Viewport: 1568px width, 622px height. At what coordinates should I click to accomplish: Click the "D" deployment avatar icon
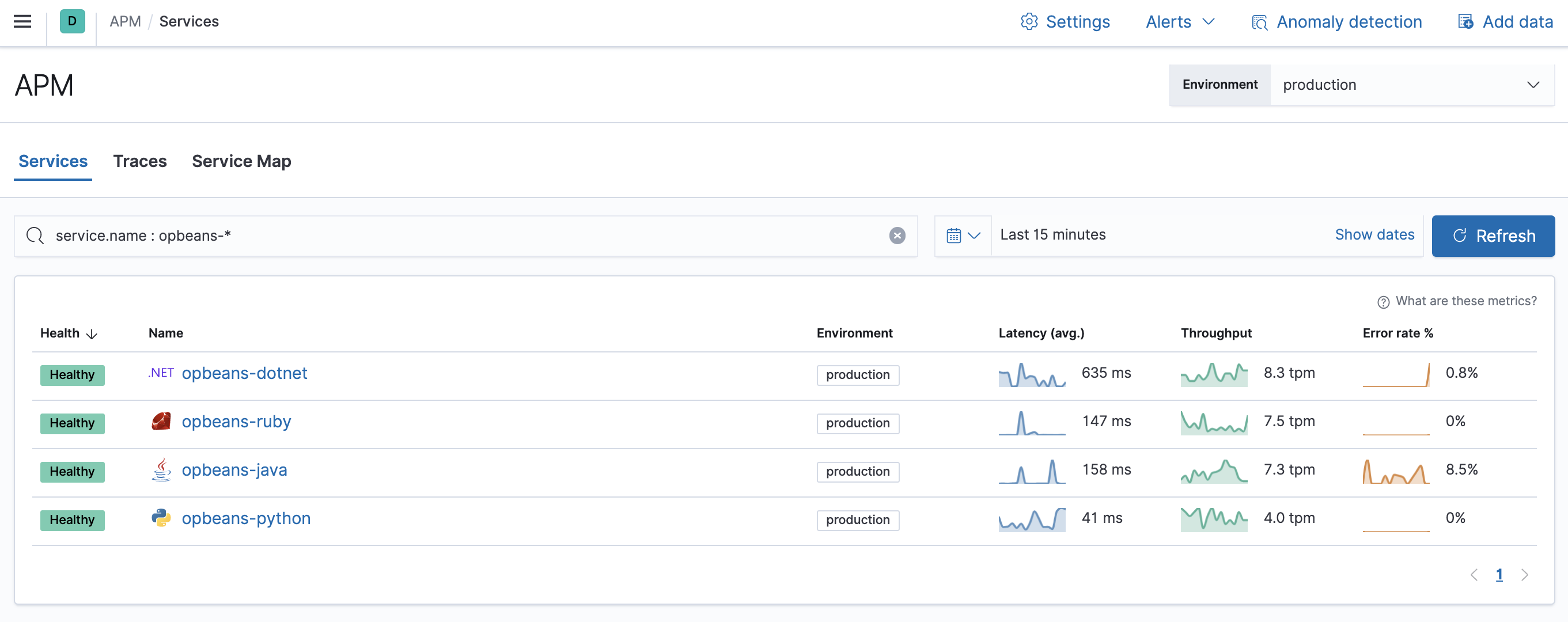[x=72, y=21]
